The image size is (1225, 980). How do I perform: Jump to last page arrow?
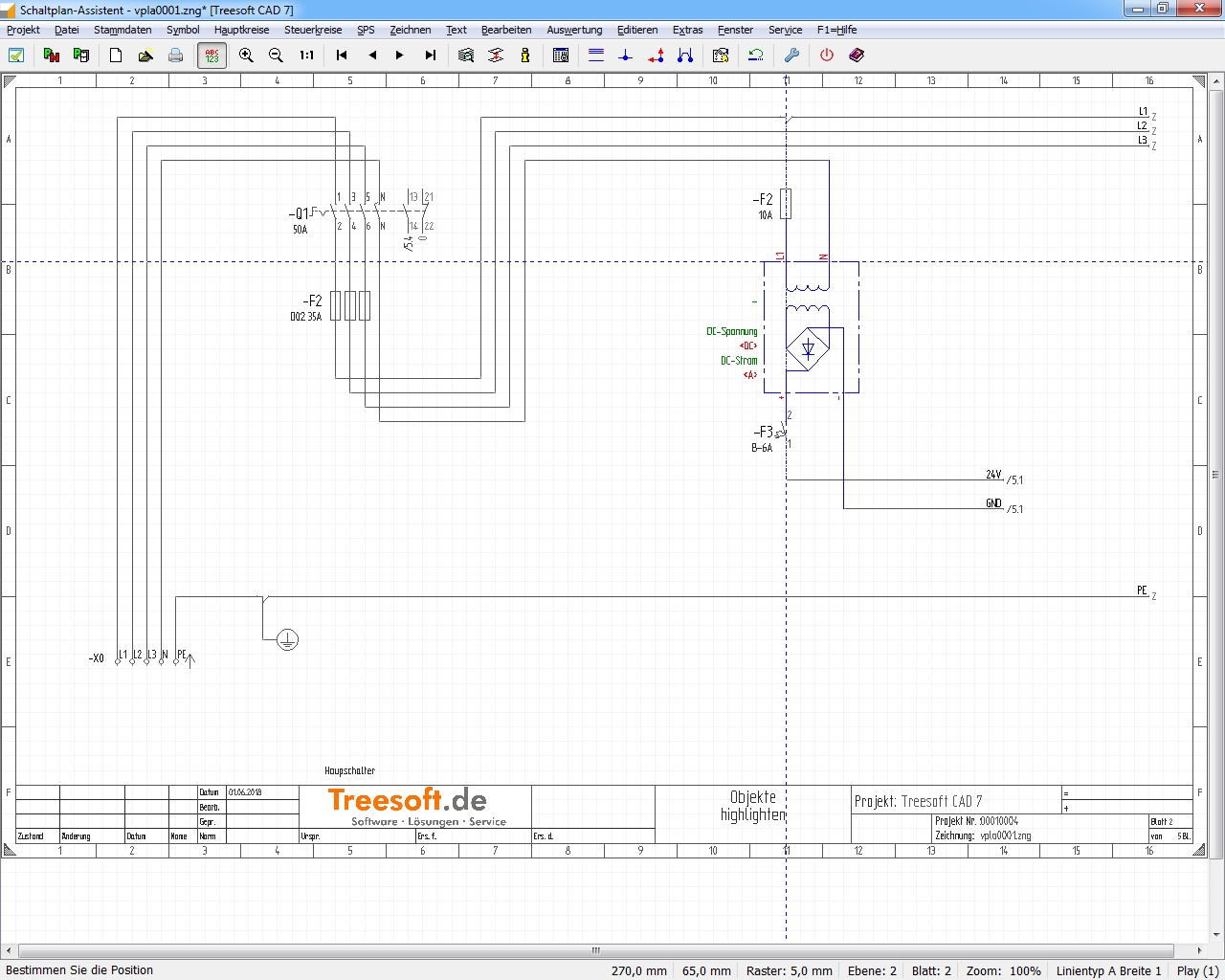click(430, 56)
